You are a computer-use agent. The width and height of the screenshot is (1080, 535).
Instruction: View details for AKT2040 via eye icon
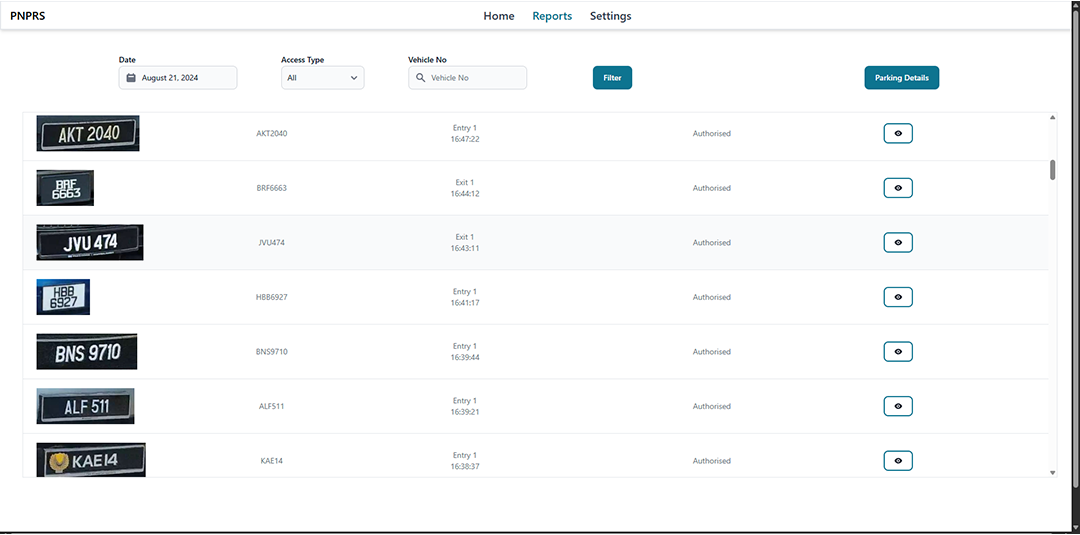[x=897, y=133]
